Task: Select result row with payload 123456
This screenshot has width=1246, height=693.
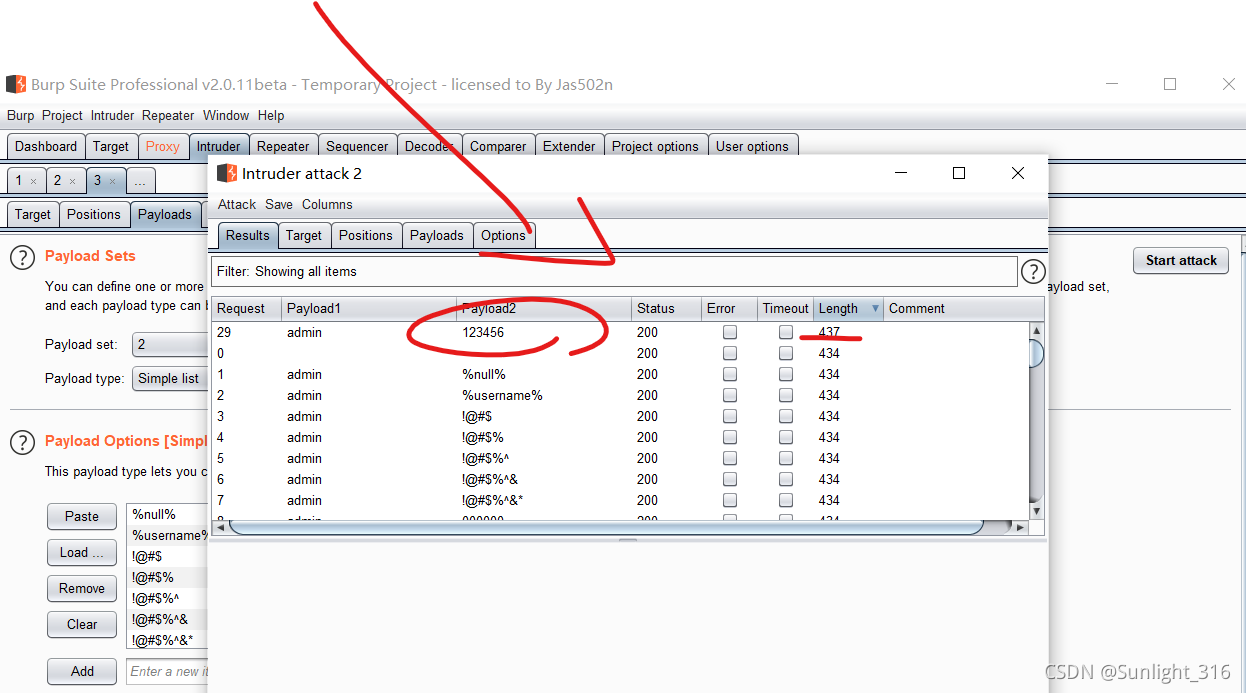Action: 620,332
